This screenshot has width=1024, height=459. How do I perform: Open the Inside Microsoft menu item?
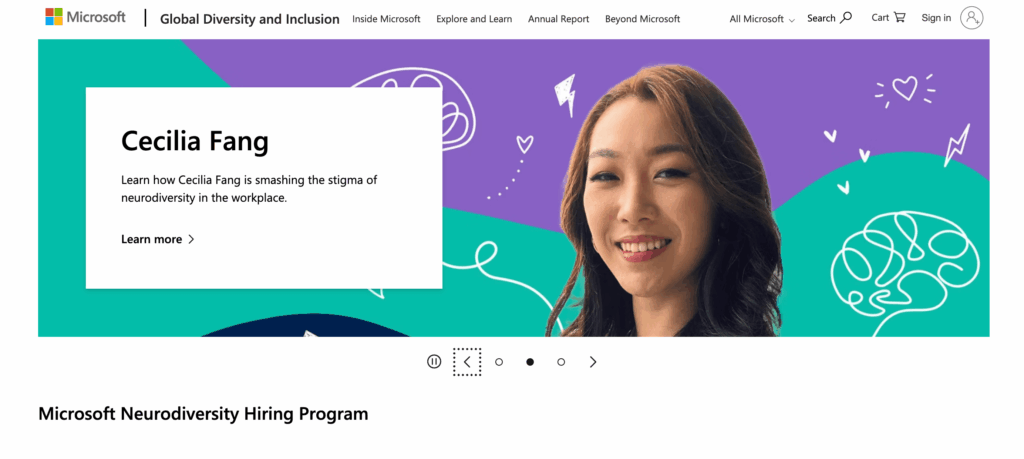pos(387,19)
